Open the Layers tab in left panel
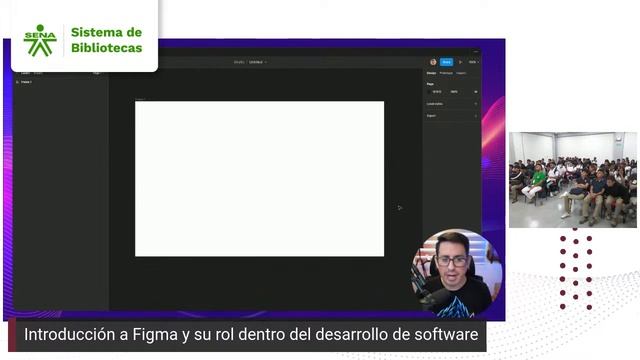 (25, 73)
